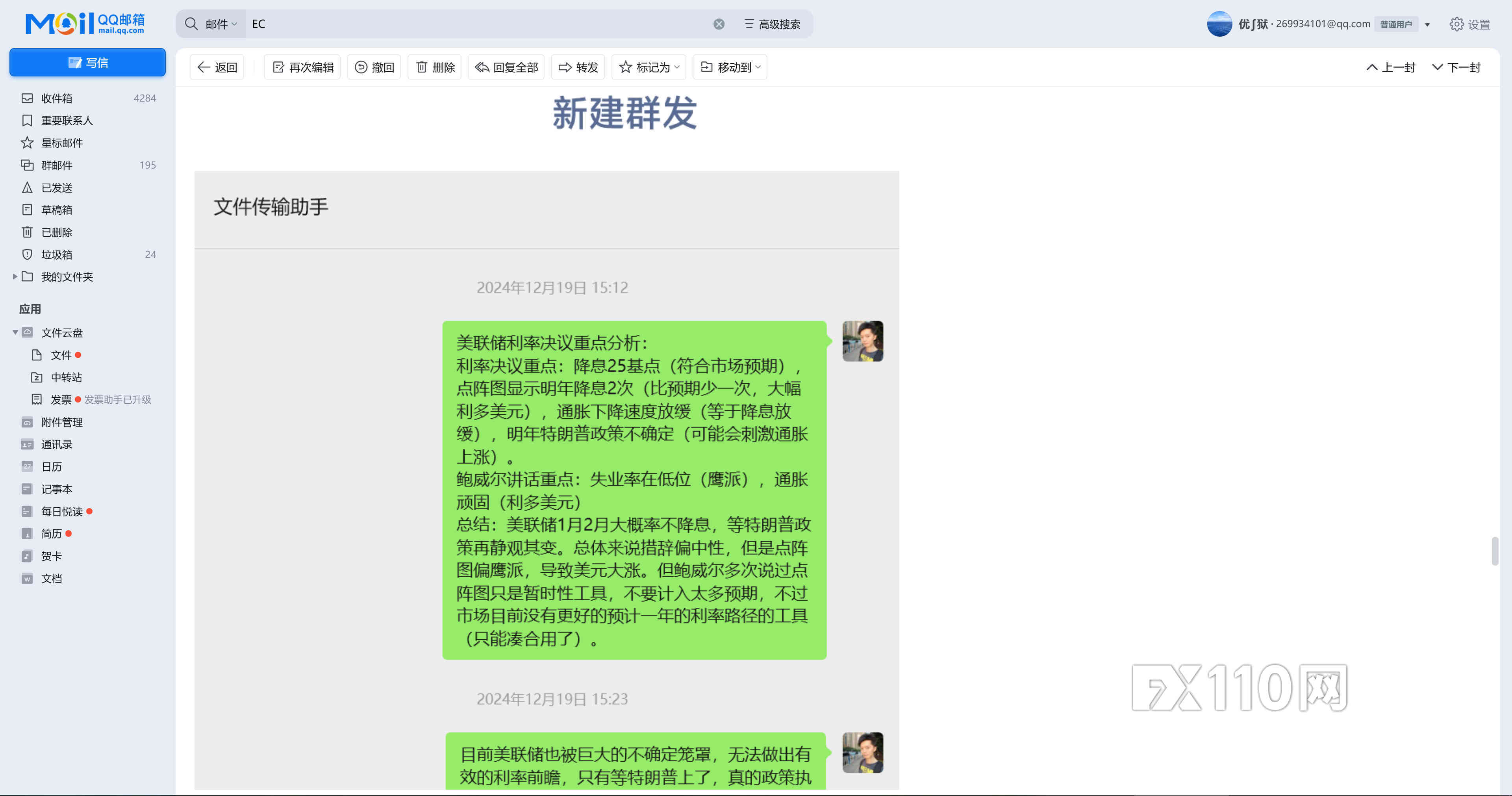Click the vertical scrollbar thumb
1512x796 pixels.
(1494, 551)
